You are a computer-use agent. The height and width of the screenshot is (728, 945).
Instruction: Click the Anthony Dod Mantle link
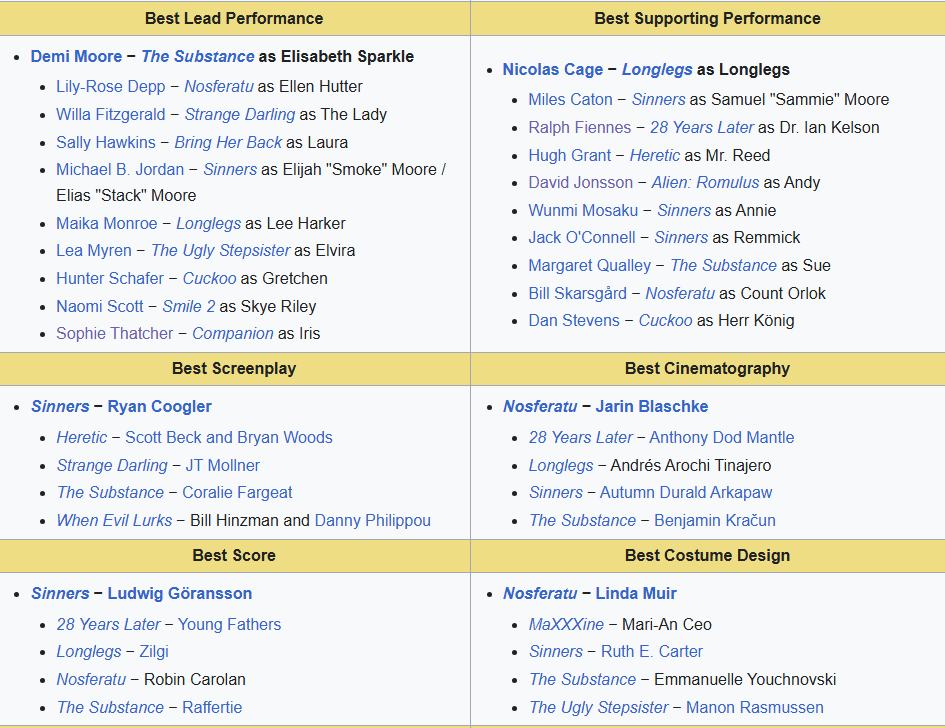point(721,438)
